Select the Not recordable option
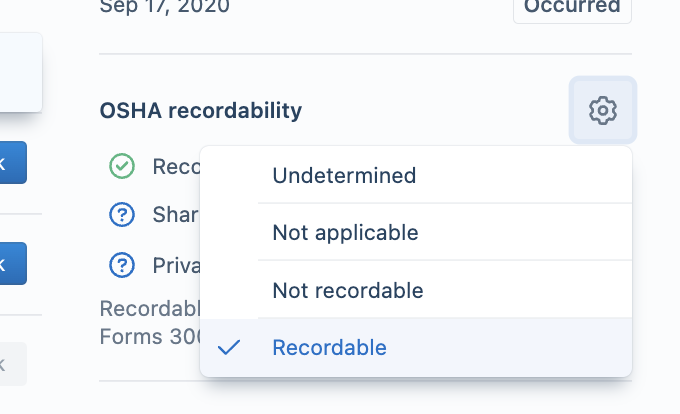 click(x=415, y=290)
